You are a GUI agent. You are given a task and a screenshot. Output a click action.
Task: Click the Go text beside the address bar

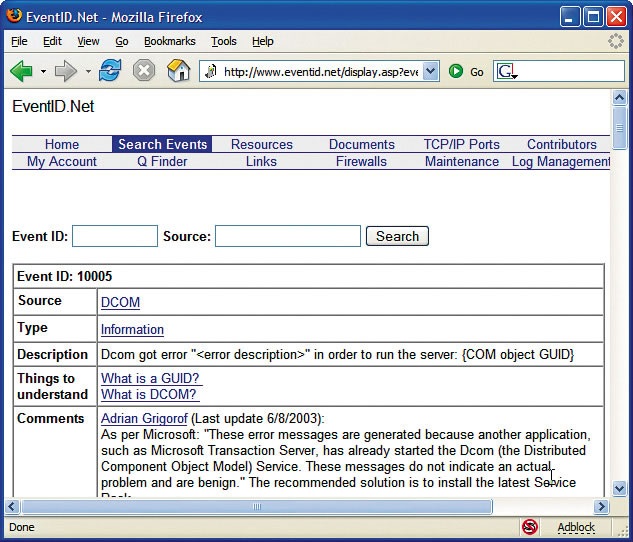click(x=477, y=72)
